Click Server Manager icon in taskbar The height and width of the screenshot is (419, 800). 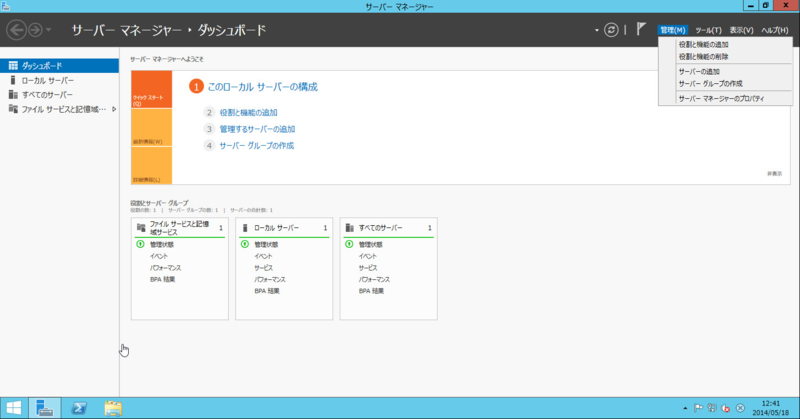tap(45, 408)
